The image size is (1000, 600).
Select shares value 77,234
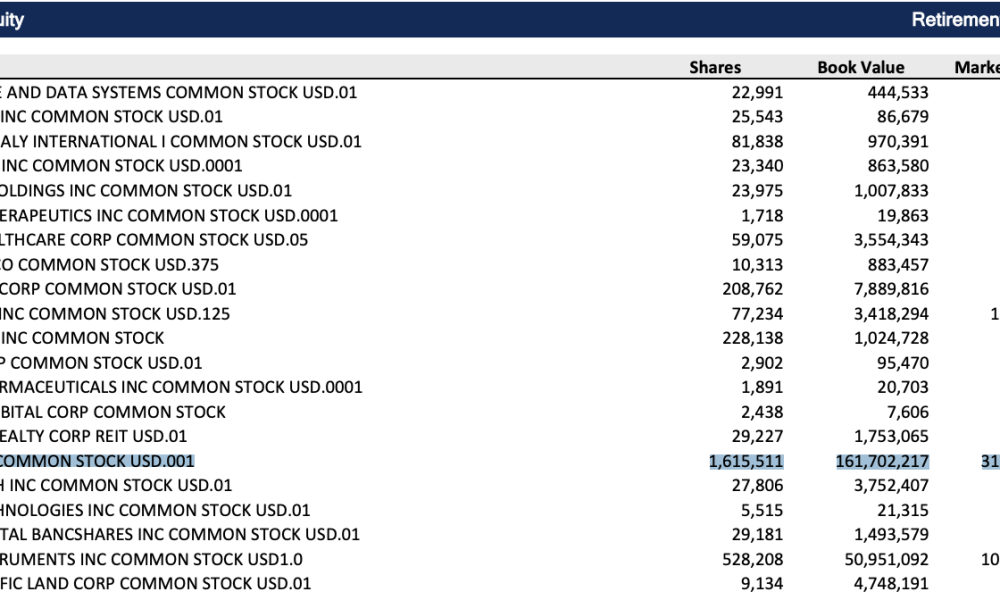click(x=757, y=314)
